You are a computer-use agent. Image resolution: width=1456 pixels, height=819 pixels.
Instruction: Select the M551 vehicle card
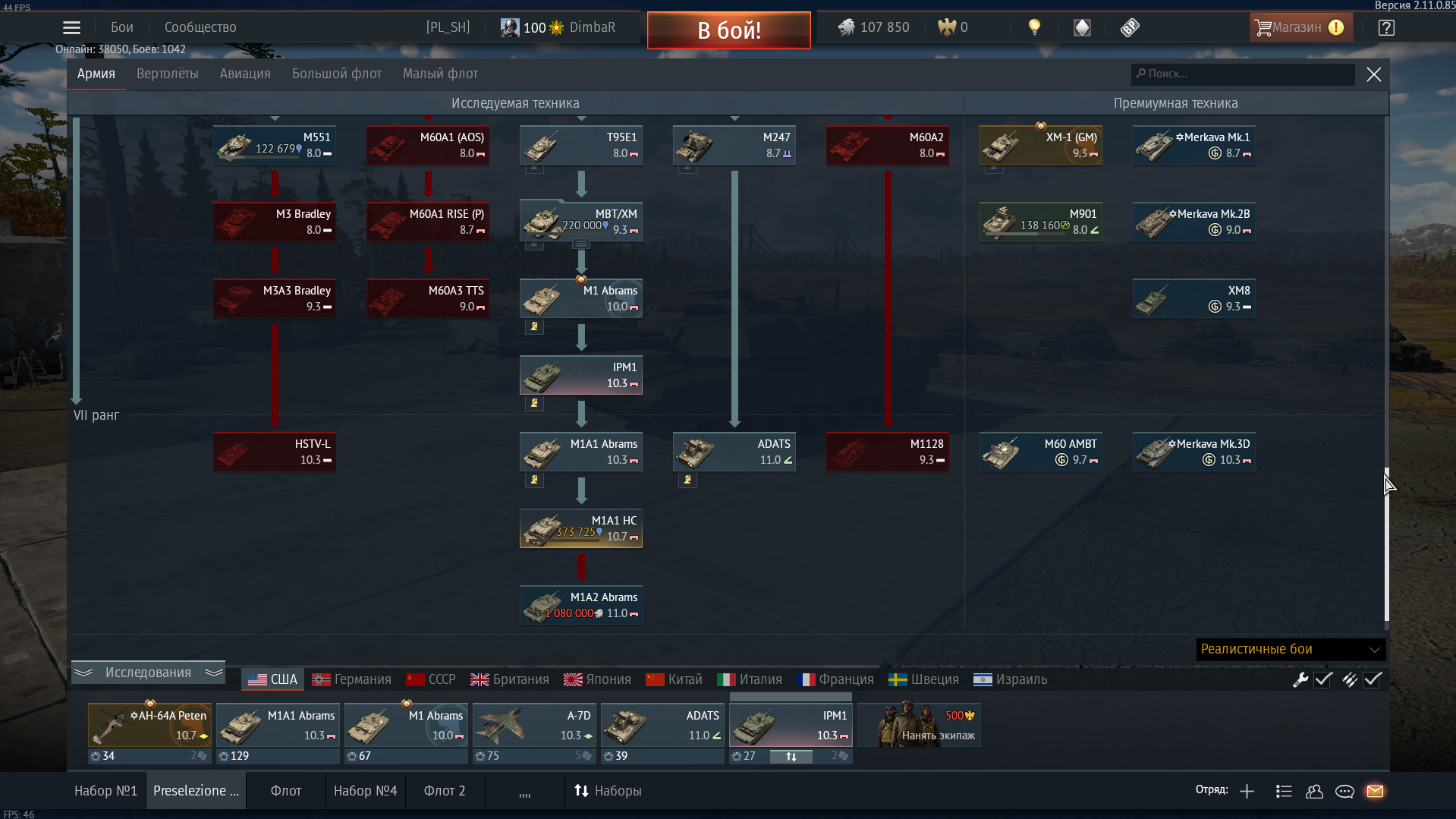275,145
